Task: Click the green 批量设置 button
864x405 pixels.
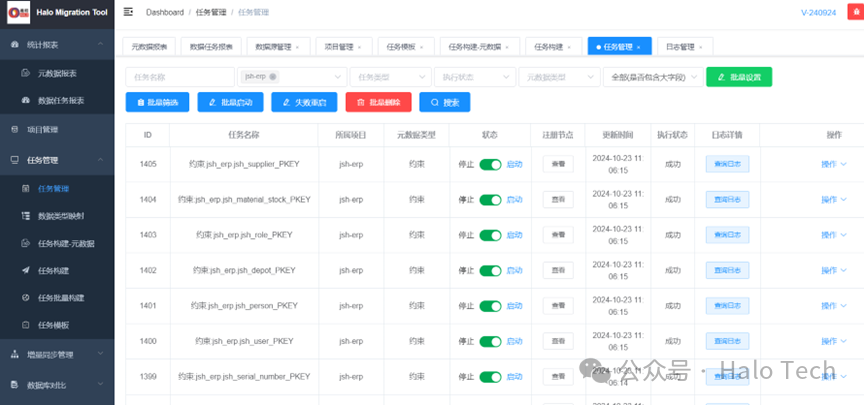Action: tap(739, 77)
